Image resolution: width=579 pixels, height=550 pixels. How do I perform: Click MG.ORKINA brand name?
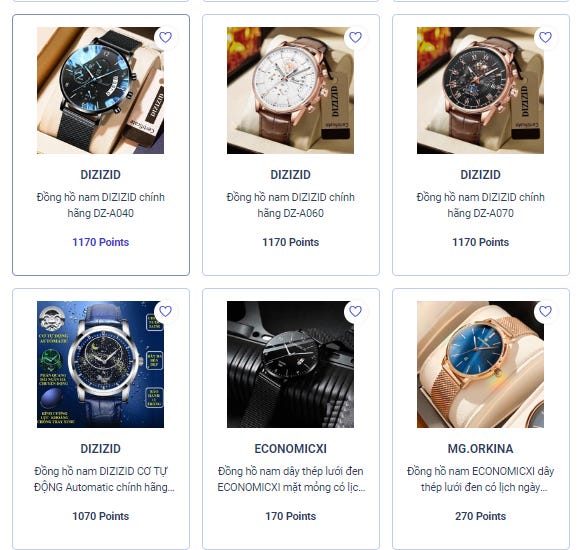(x=480, y=448)
